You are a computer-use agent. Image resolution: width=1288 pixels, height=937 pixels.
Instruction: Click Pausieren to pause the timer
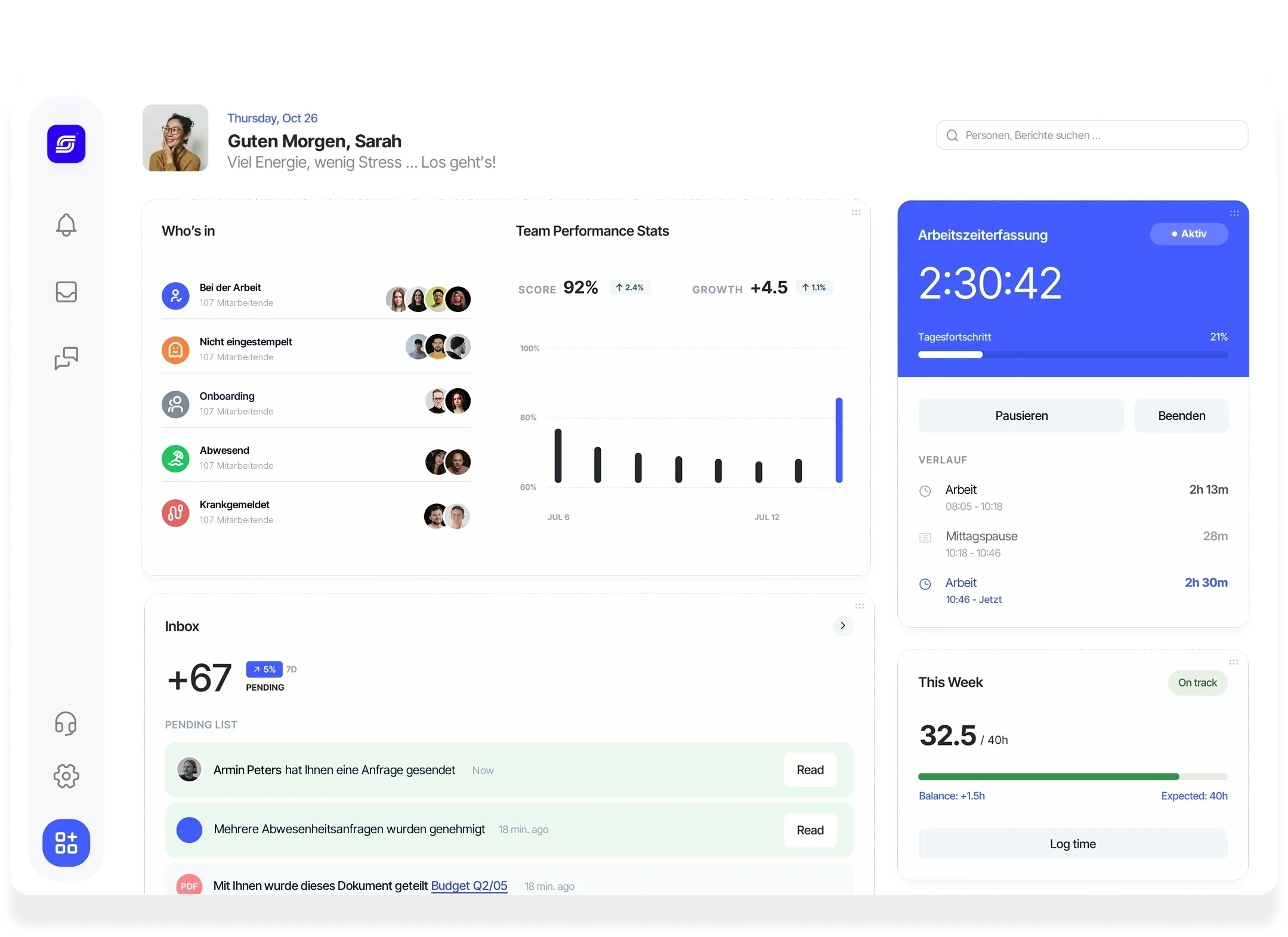point(1021,416)
